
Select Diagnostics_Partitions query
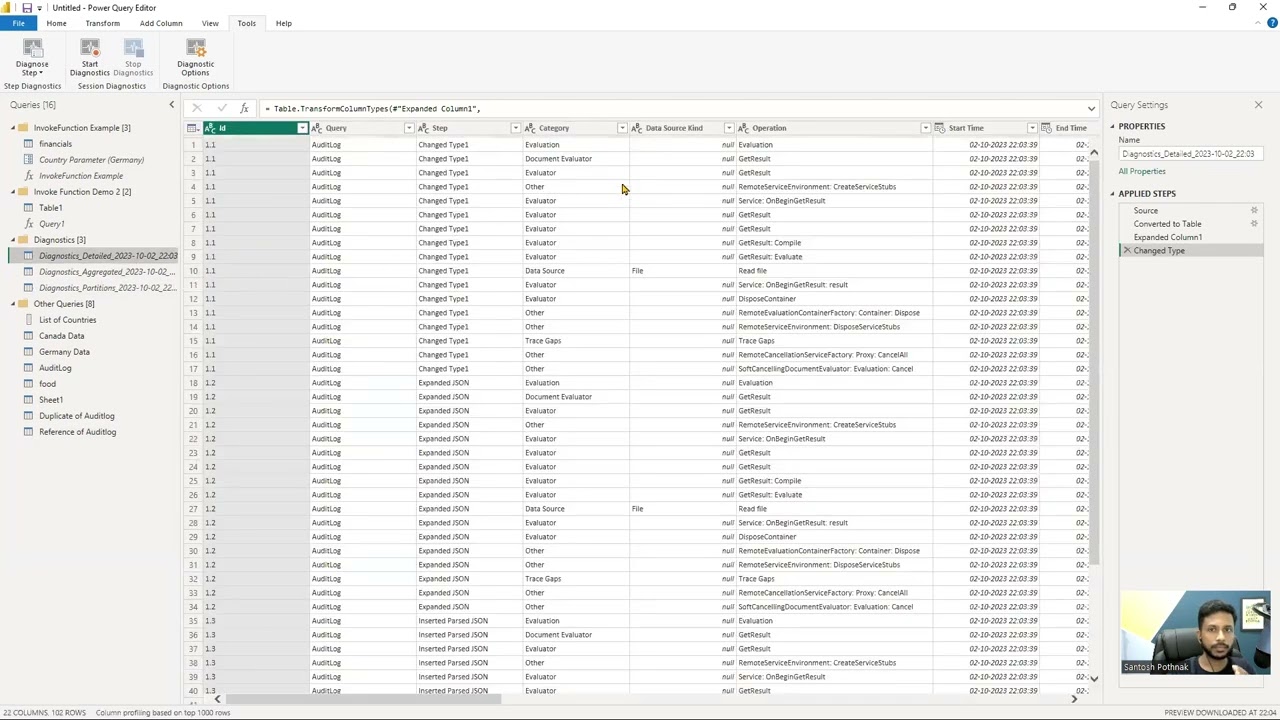107,288
